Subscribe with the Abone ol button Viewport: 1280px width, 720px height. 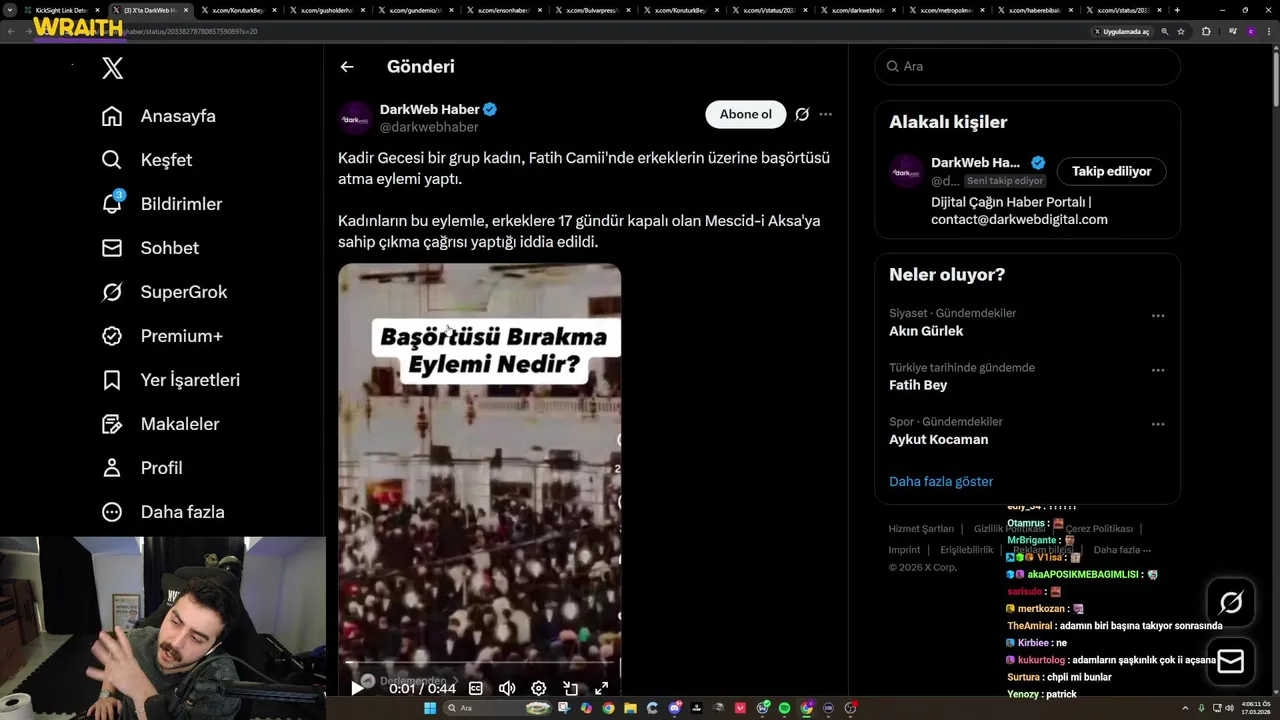(x=746, y=114)
